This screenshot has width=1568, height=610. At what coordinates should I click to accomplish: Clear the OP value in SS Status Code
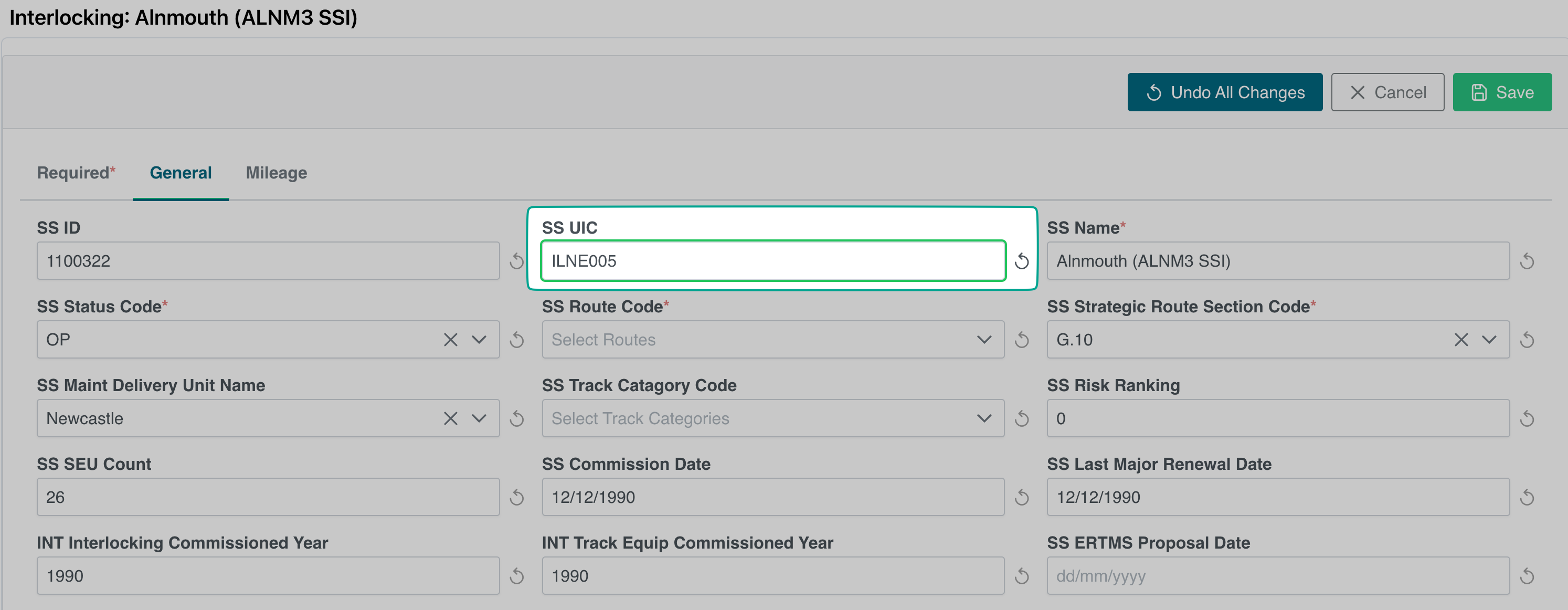click(x=450, y=340)
